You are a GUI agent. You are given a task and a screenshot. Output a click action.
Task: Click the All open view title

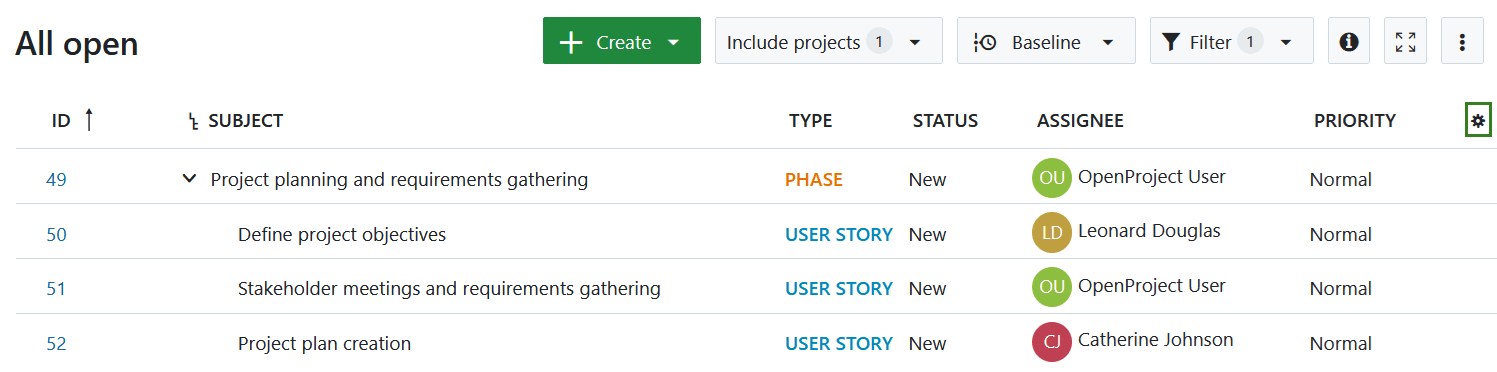[76, 44]
